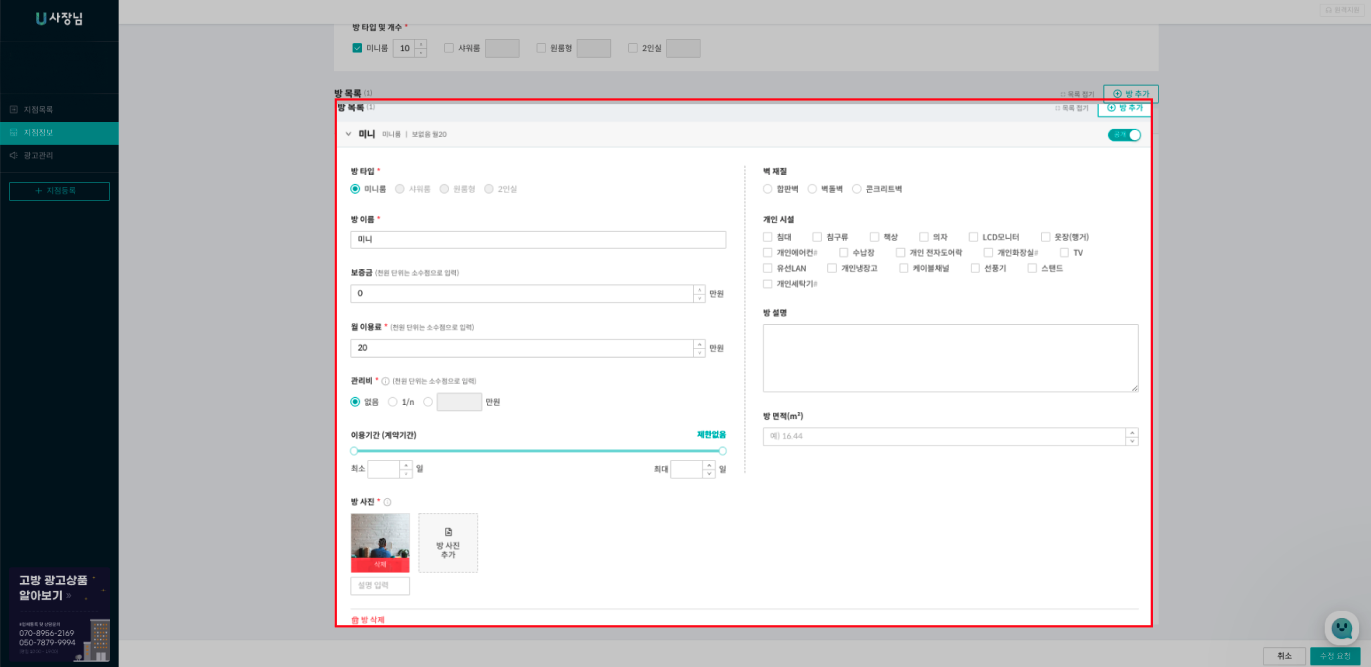1371x667 pixels.
Task: Select 벽돌벽 wall material
Action: (x=812, y=189)
